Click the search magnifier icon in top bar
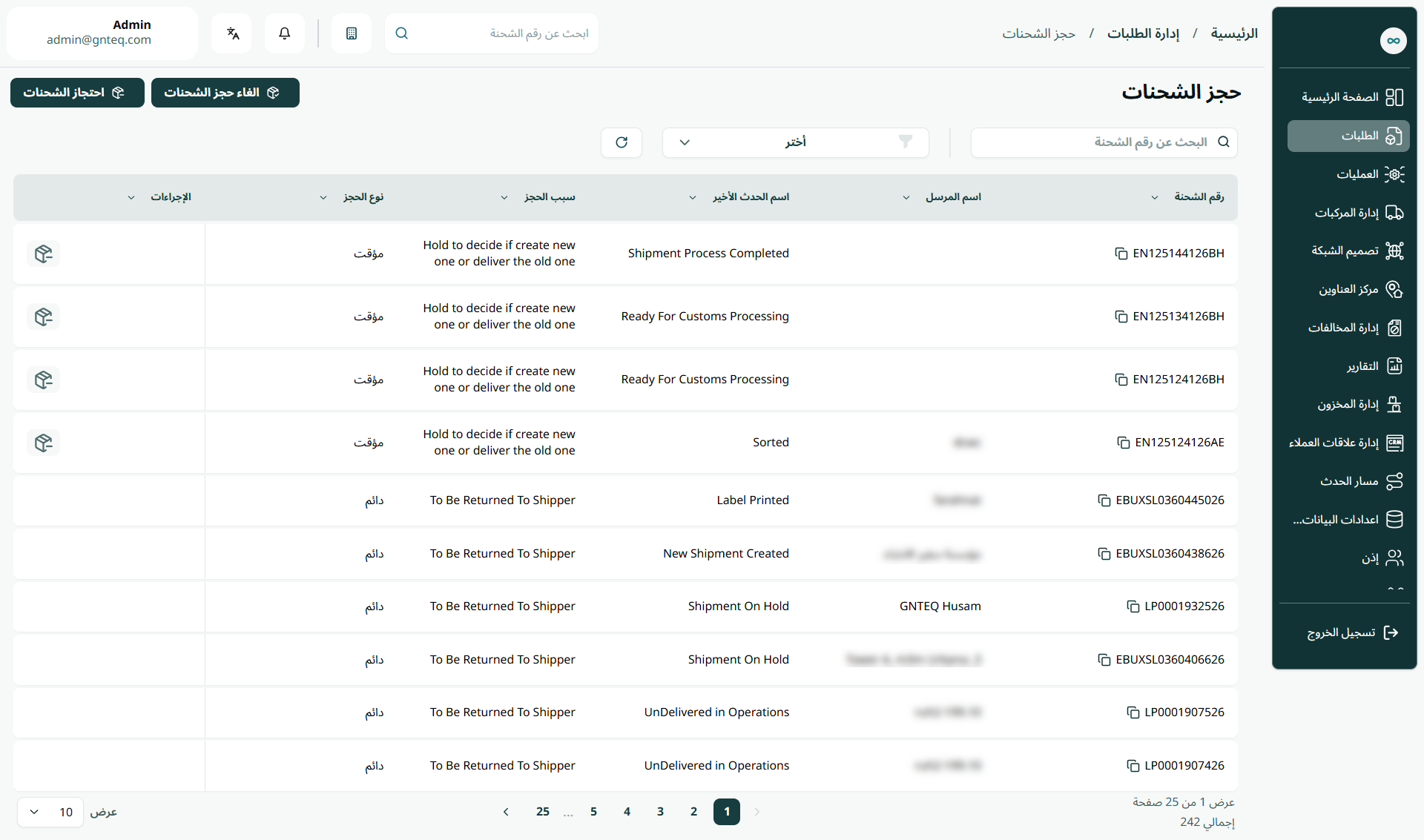Screen dimensions: 1424x840 point(402,33)
